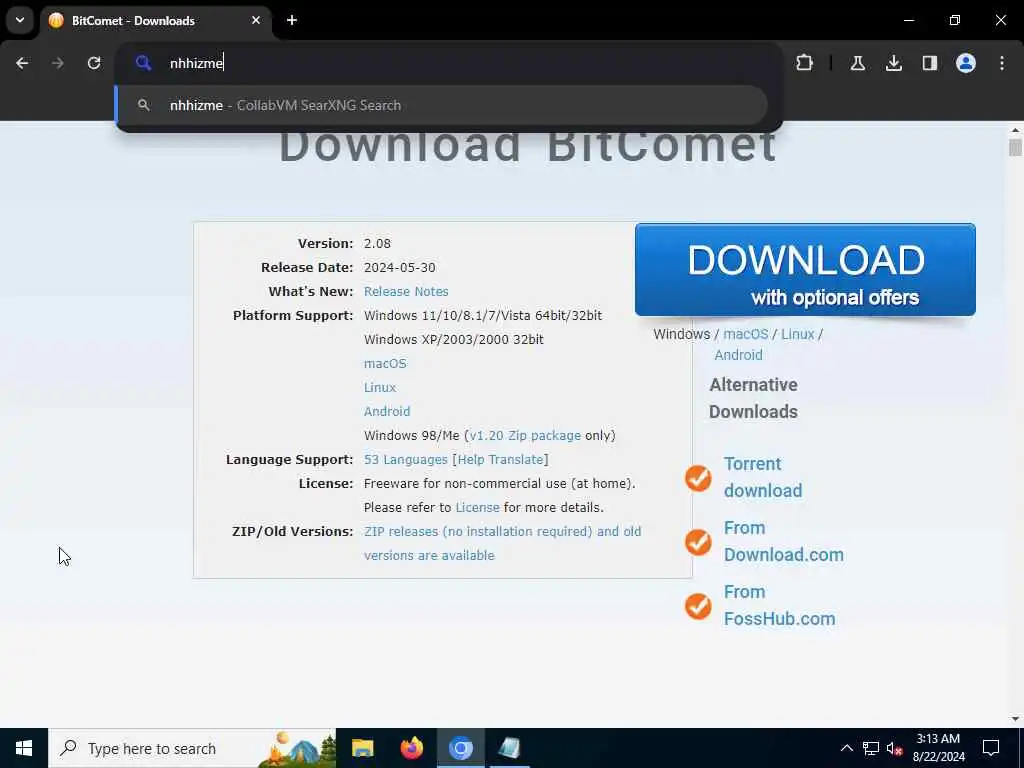
Task: Open the License link for more details
Action: click(x=477, y=507)
